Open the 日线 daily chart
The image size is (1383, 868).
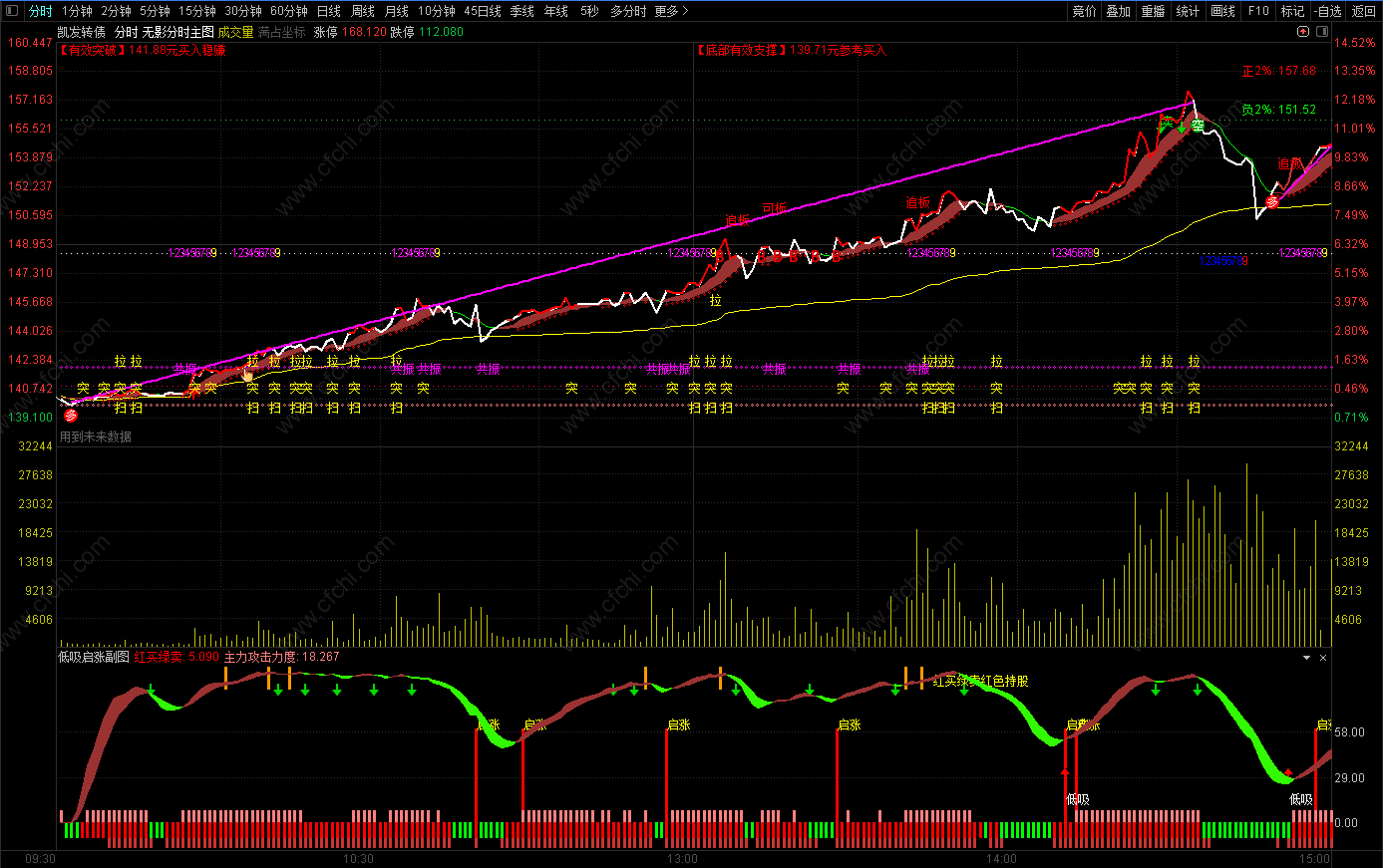coord(329,11)
